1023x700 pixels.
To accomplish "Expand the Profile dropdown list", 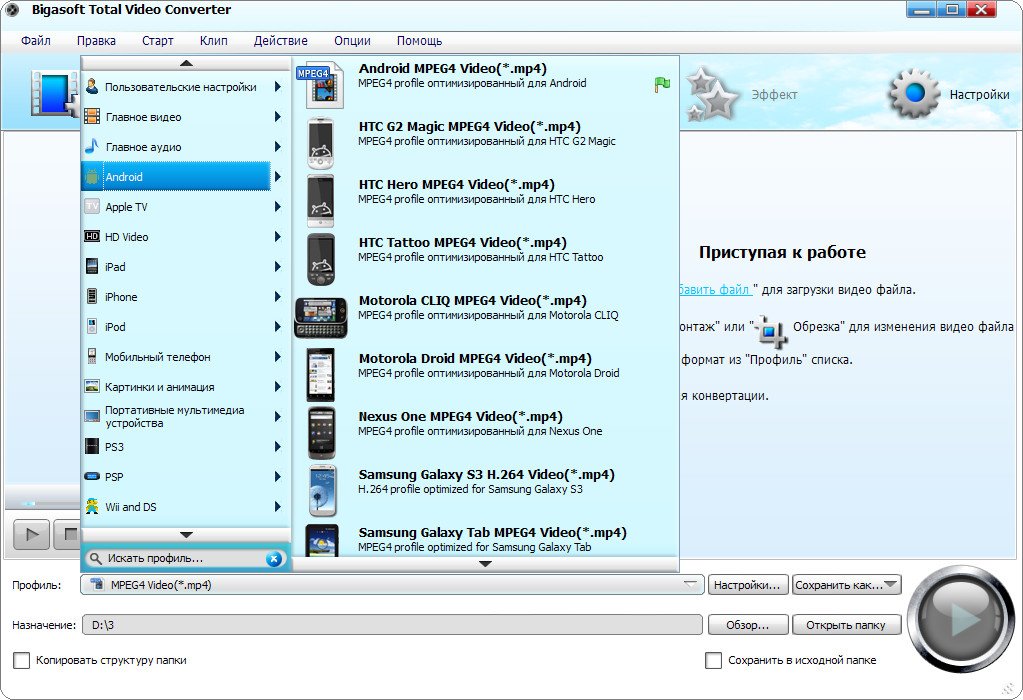I will click(x=691, y=585).
